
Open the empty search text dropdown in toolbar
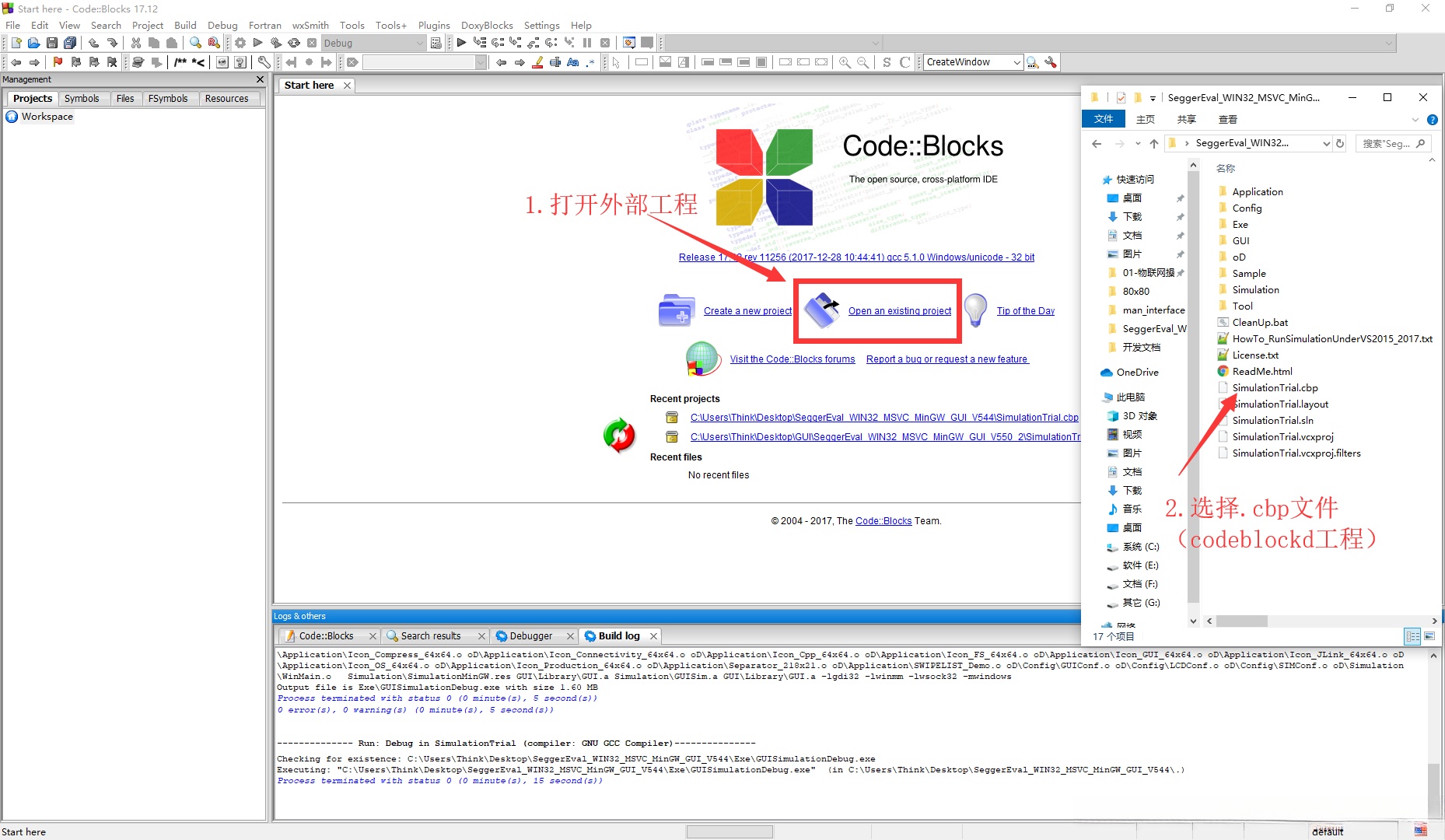pos(481,62)
